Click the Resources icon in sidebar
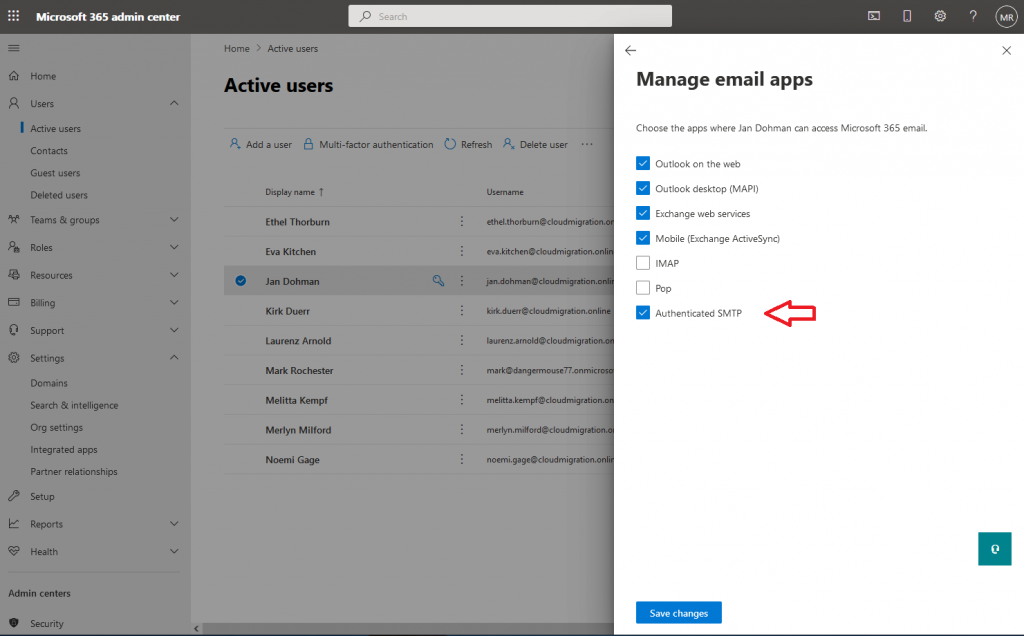The height and width of the screenshot is (636, 1024). coord(14,275)
